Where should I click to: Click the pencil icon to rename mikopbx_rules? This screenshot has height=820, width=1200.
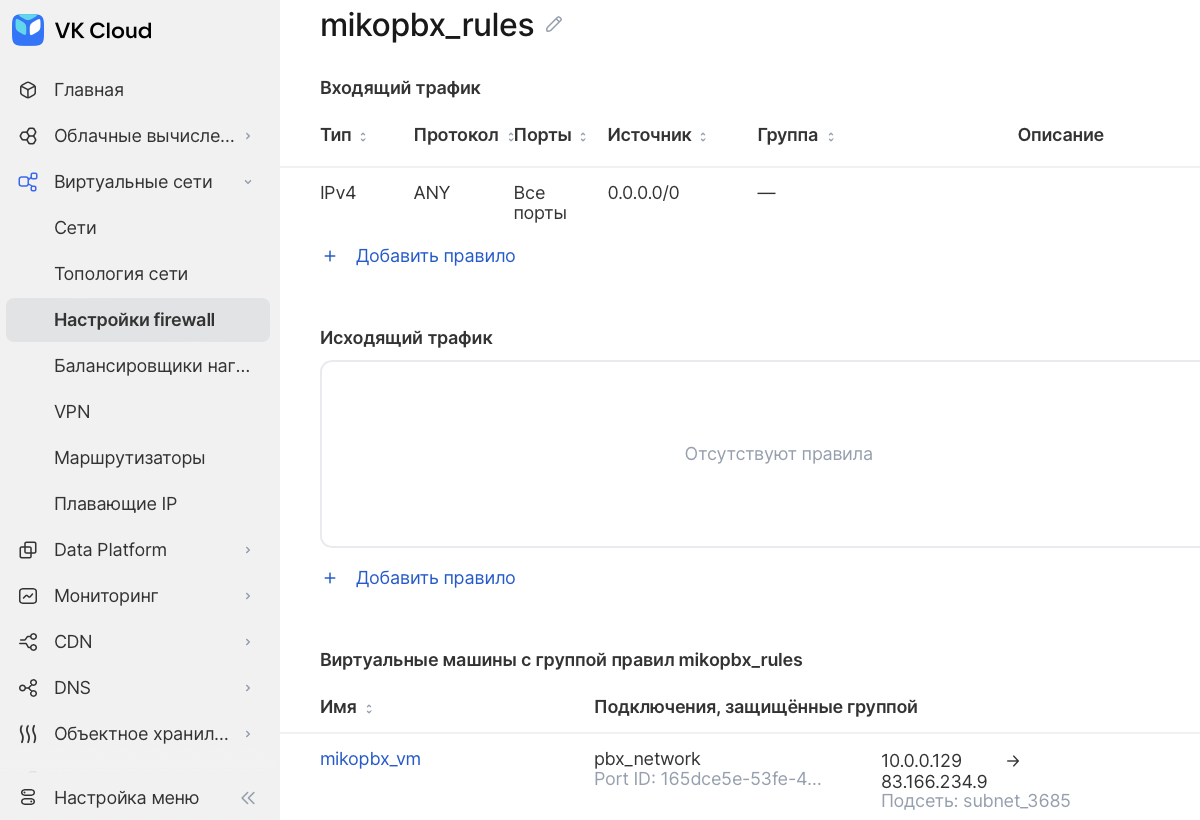coord(554,25)
